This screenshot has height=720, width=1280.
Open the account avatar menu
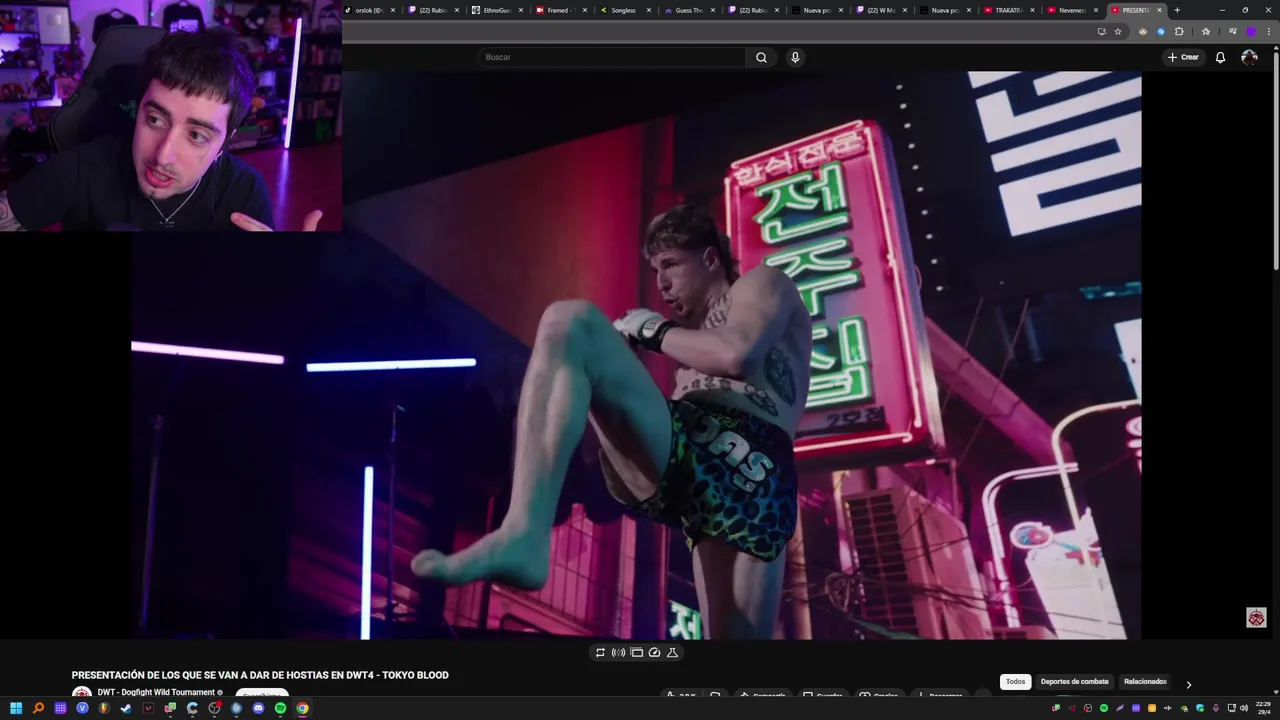1249,57
